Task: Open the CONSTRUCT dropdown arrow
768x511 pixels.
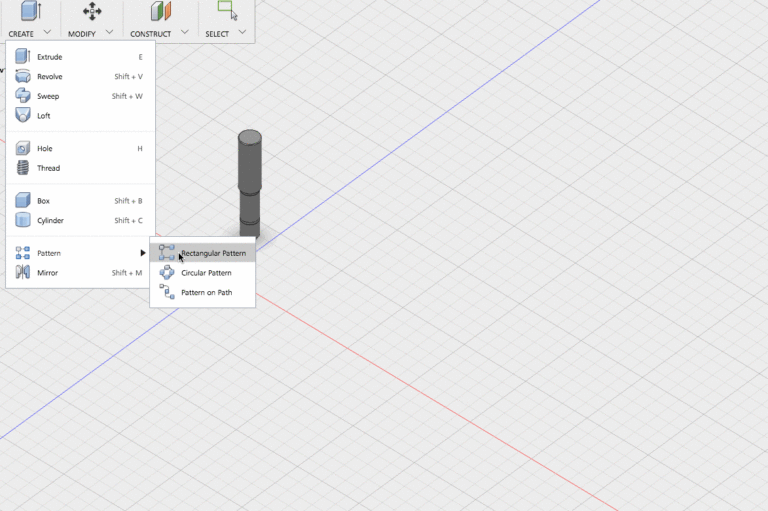Action: [185, 32]
